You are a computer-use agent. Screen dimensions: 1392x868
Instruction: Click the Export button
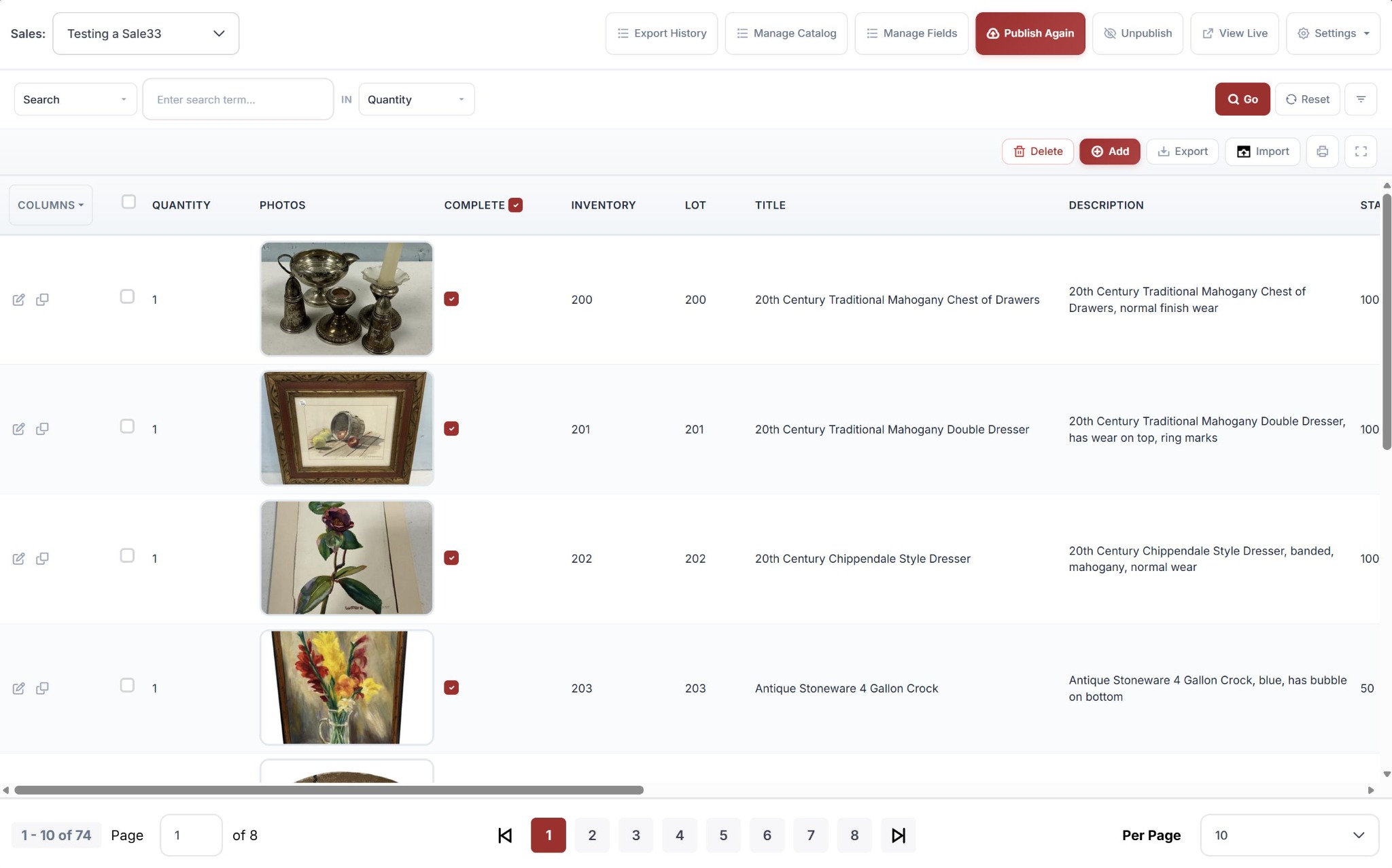click(1182, 152)
